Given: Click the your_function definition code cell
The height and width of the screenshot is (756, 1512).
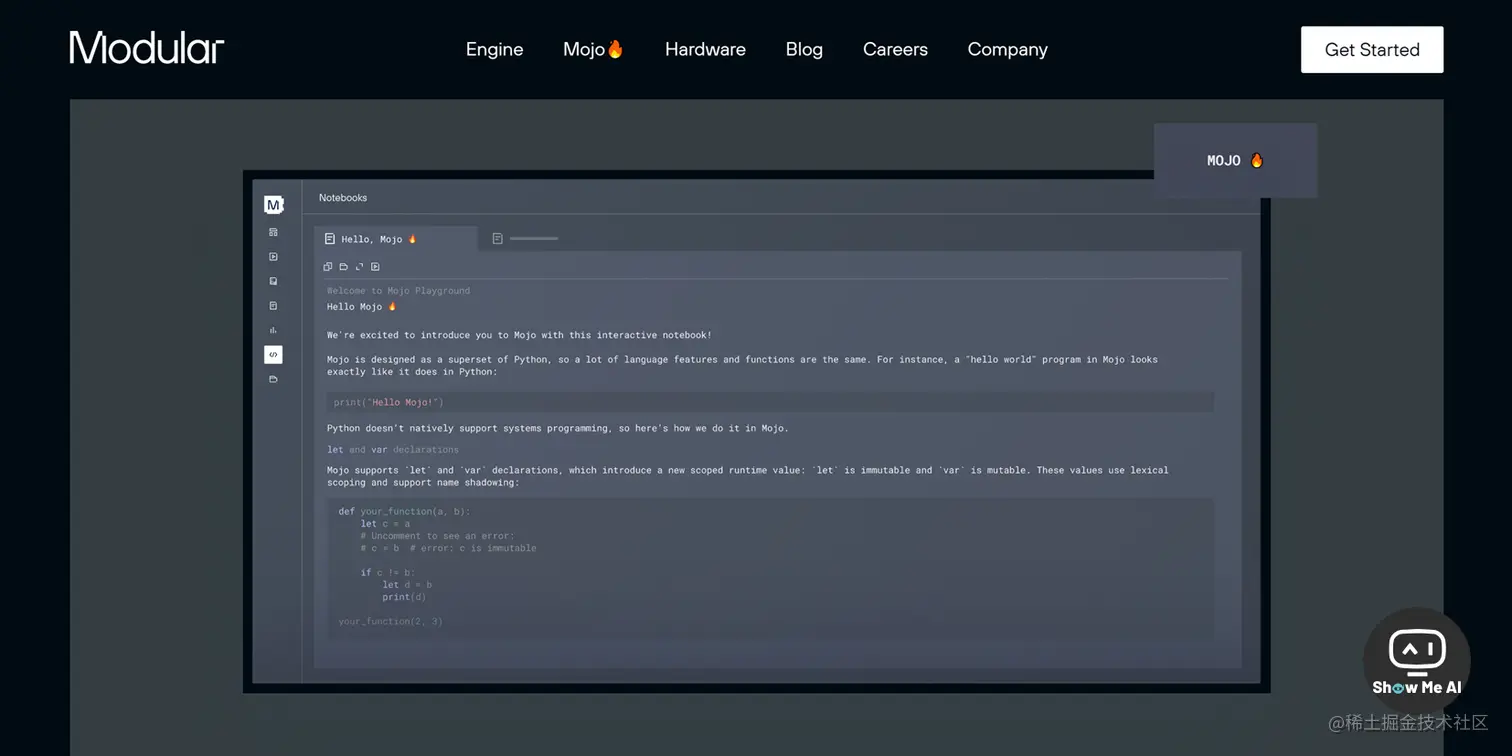Looking at the screenshot, I should (x=770, y=567).
